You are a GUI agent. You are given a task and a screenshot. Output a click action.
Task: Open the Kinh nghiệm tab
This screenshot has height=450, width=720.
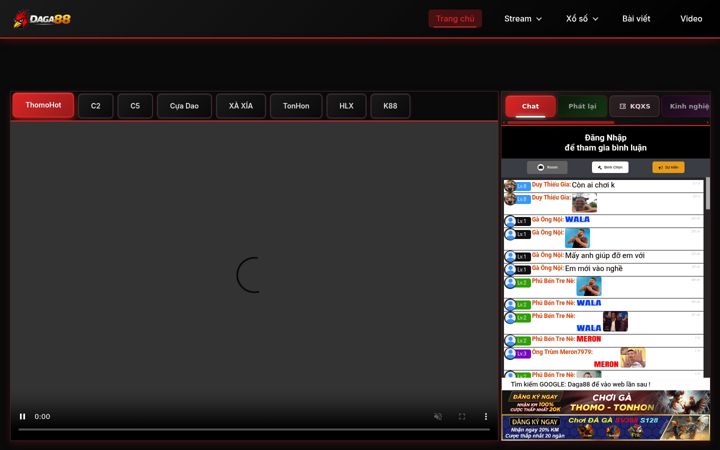point(687,106)
